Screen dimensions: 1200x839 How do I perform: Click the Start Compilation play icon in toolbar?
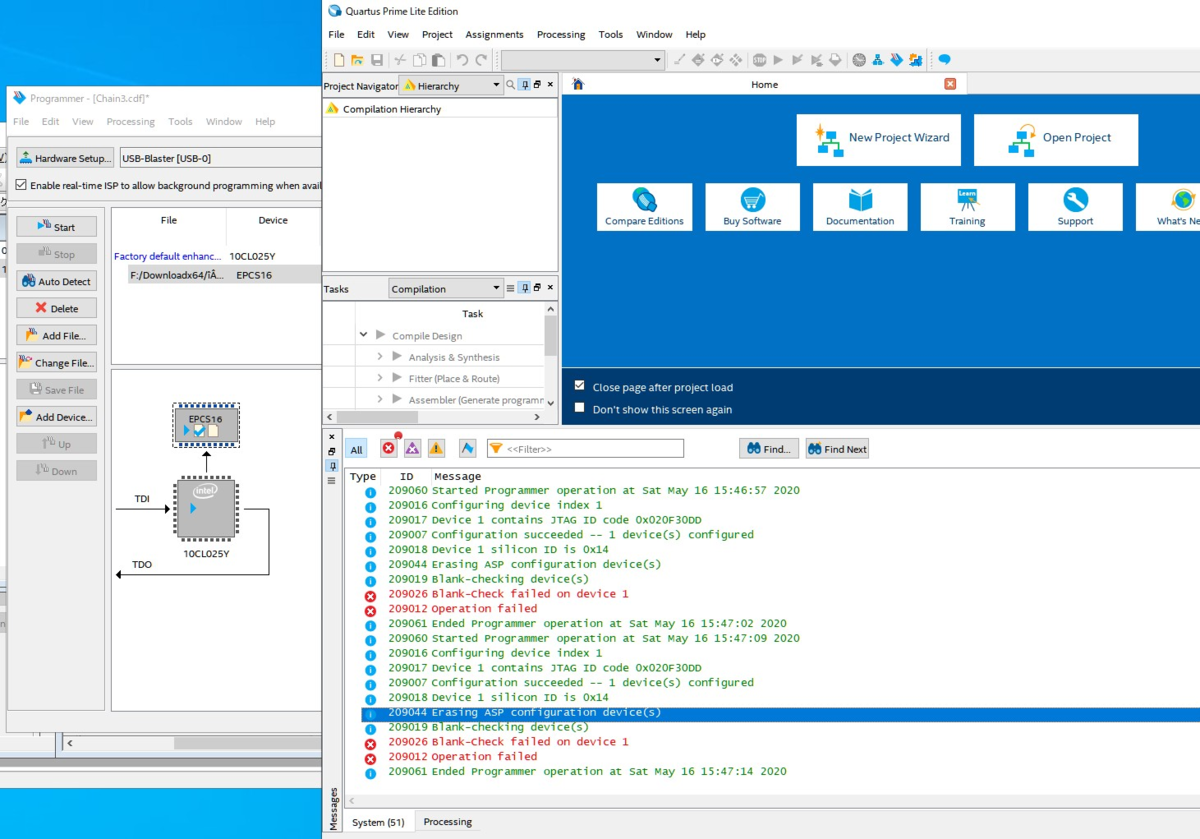tap(778, 60)
